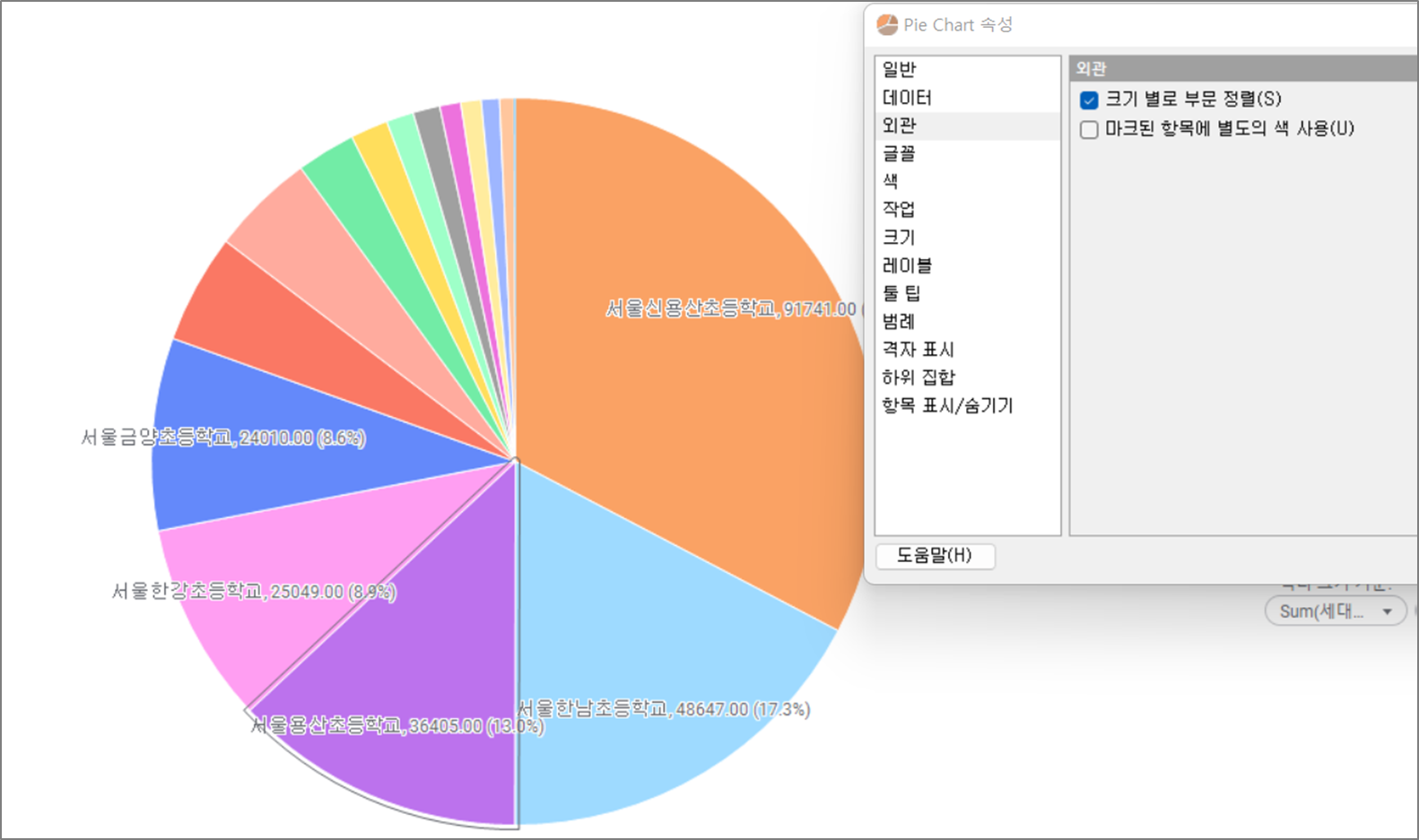Select 항목 표시/숨기기 in the properties list
The height and width of the screenshot is (840, 1419).
pos(967,405)
